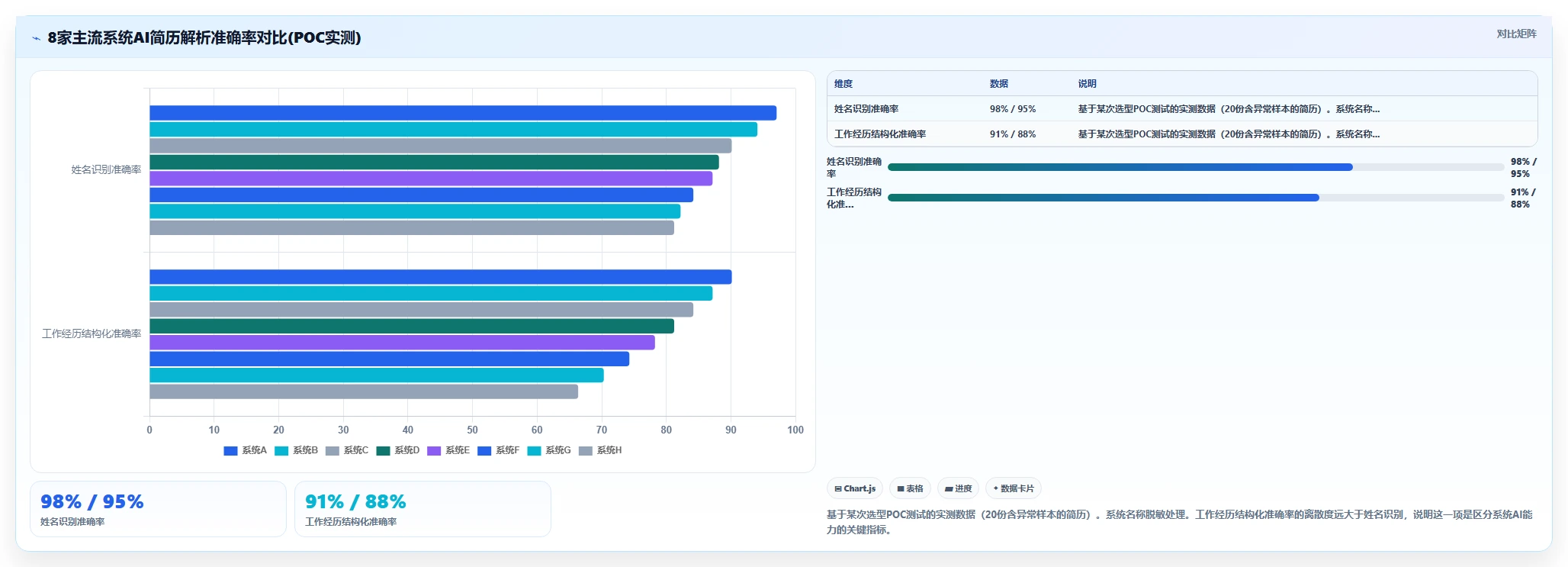The height and width of the screenshot is (567, 1568).
Task: Click the 工作经历结构化准确率 table row cell
Action: [x=880, y=134]
